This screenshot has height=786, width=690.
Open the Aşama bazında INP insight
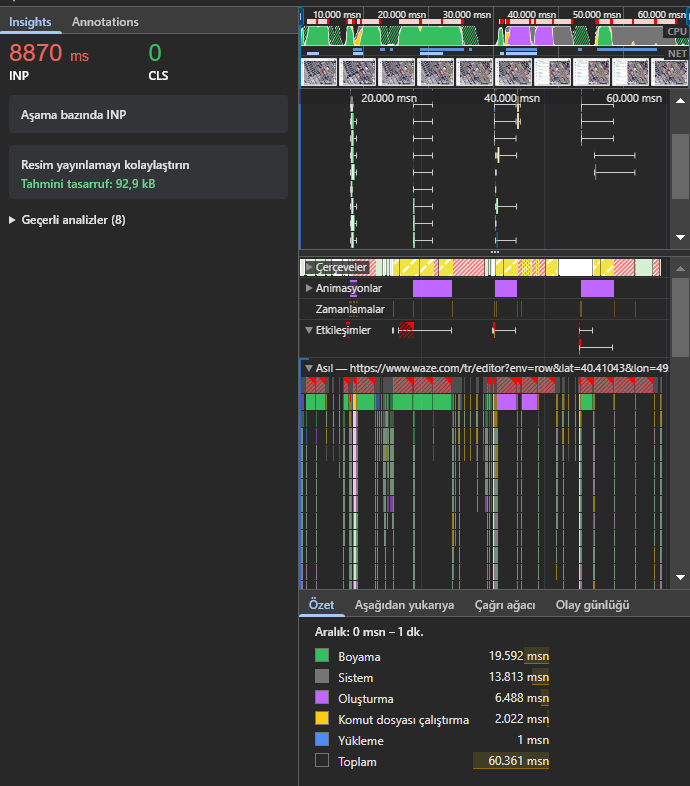(x=148, y=115)
